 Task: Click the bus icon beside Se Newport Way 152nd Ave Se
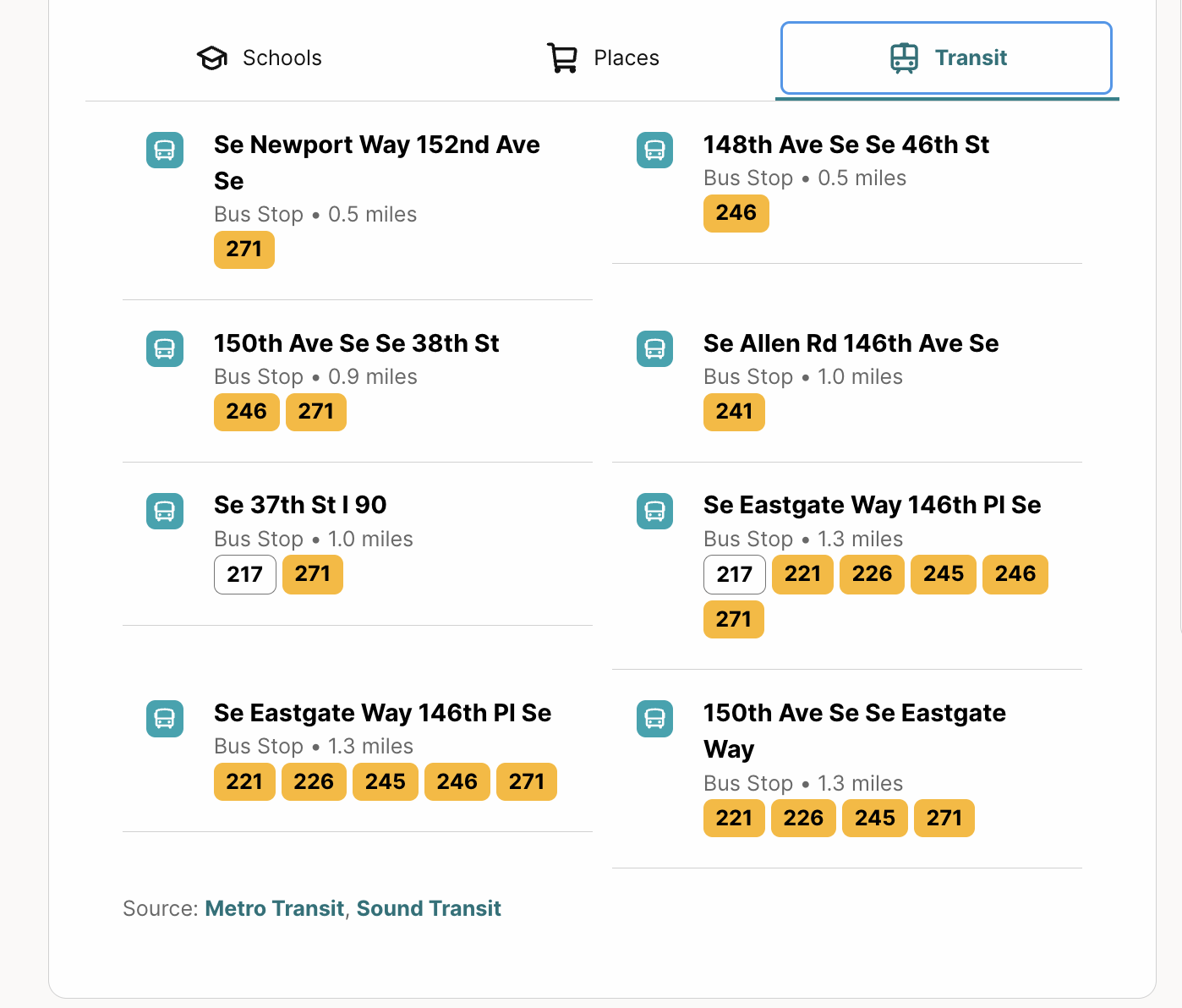click(x=165, y=151)
